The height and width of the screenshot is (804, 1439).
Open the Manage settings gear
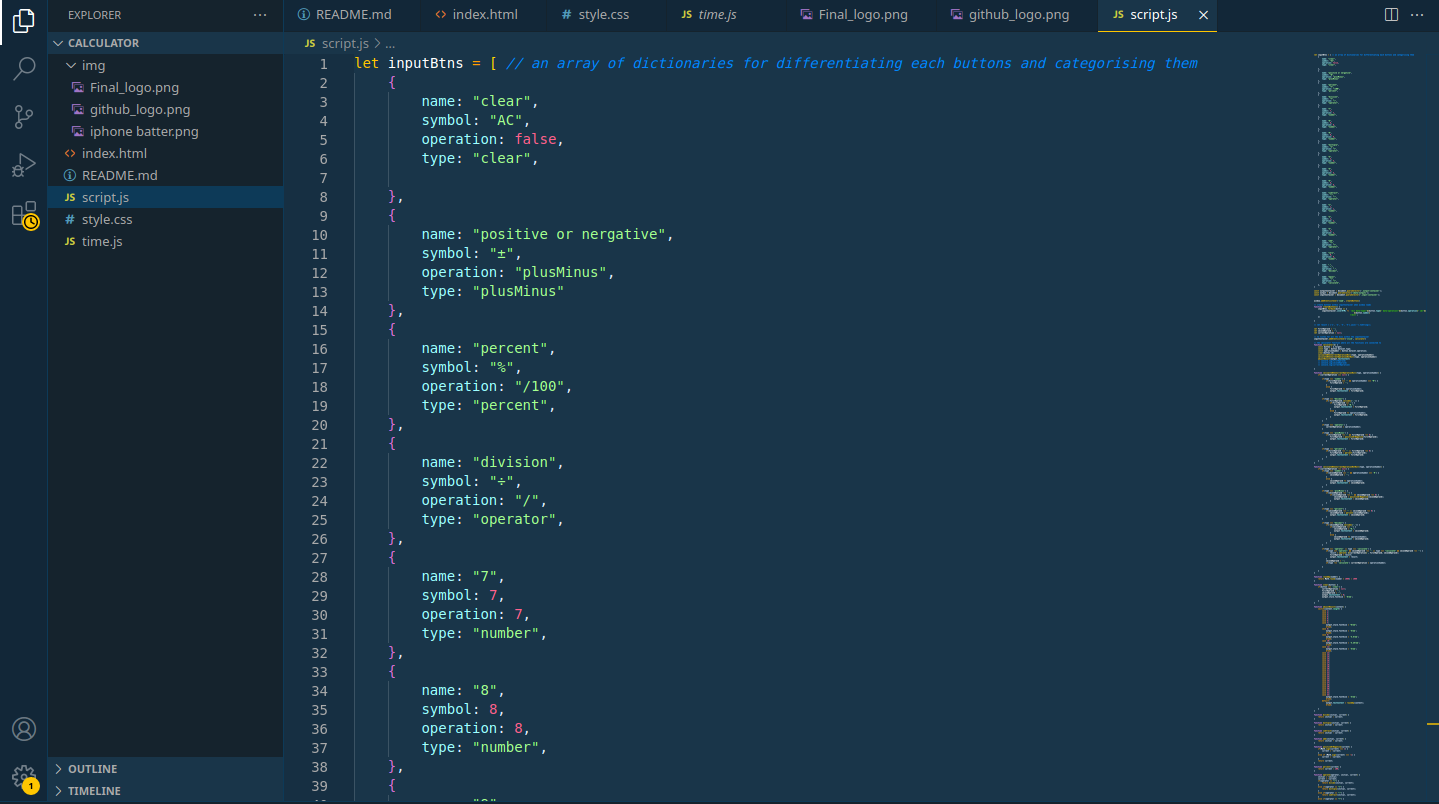click(x=24, y=777)
